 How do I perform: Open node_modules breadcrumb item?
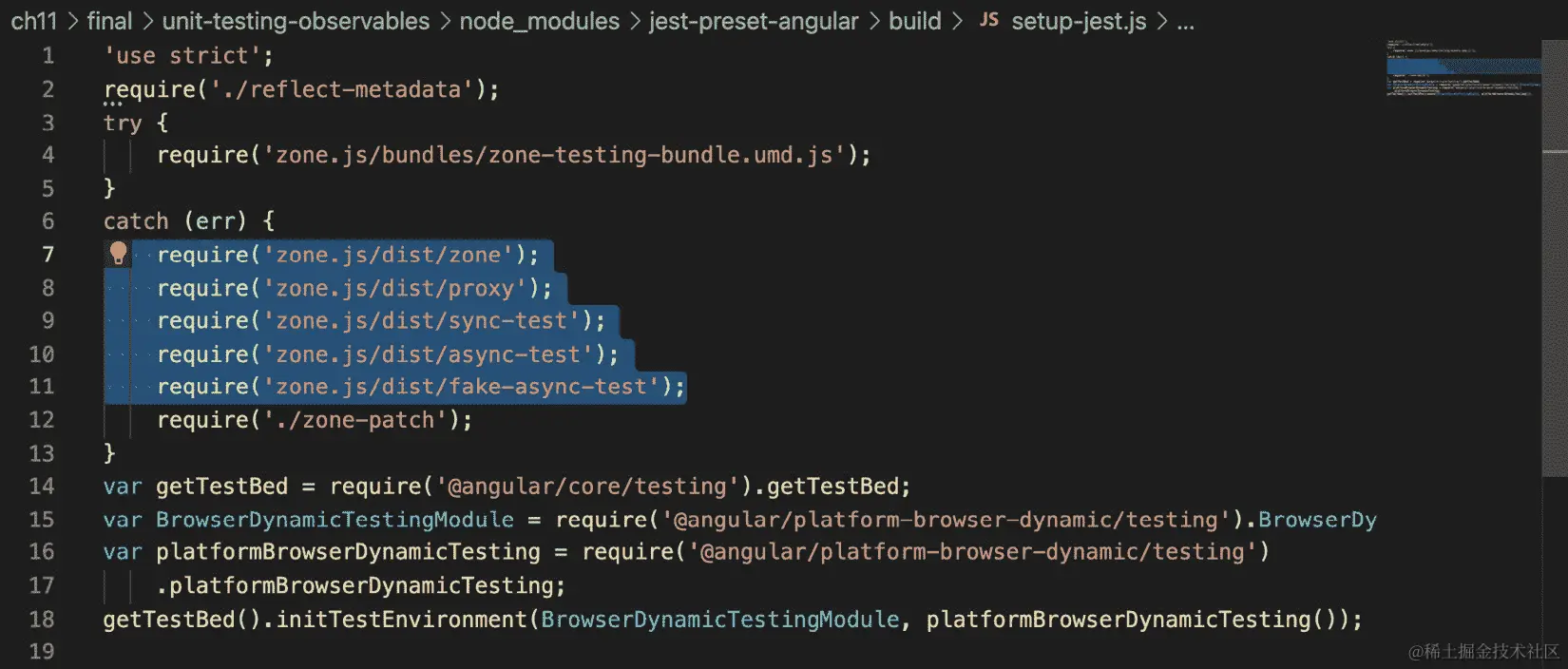539,21
